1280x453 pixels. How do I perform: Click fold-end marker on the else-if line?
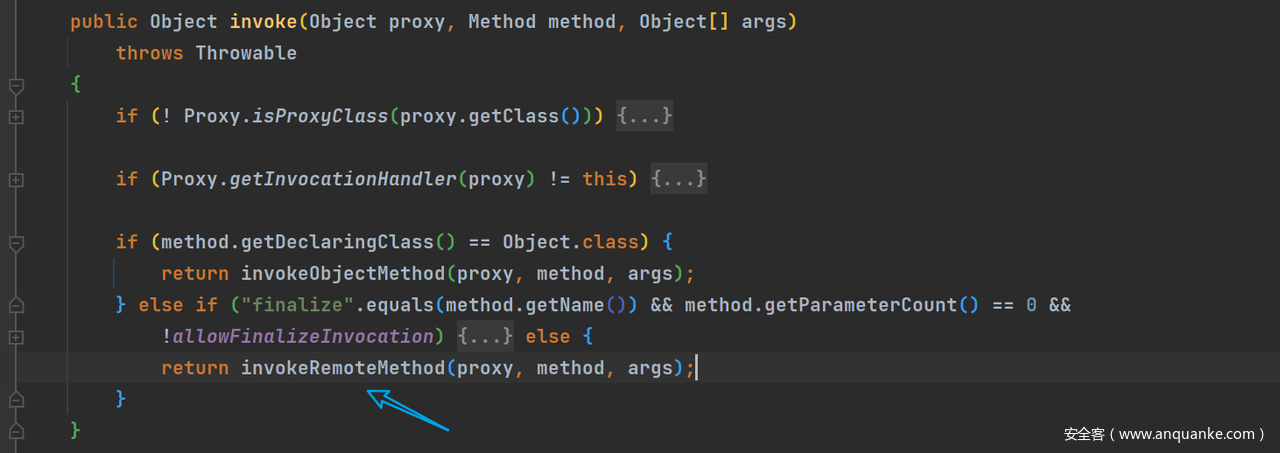16,305
